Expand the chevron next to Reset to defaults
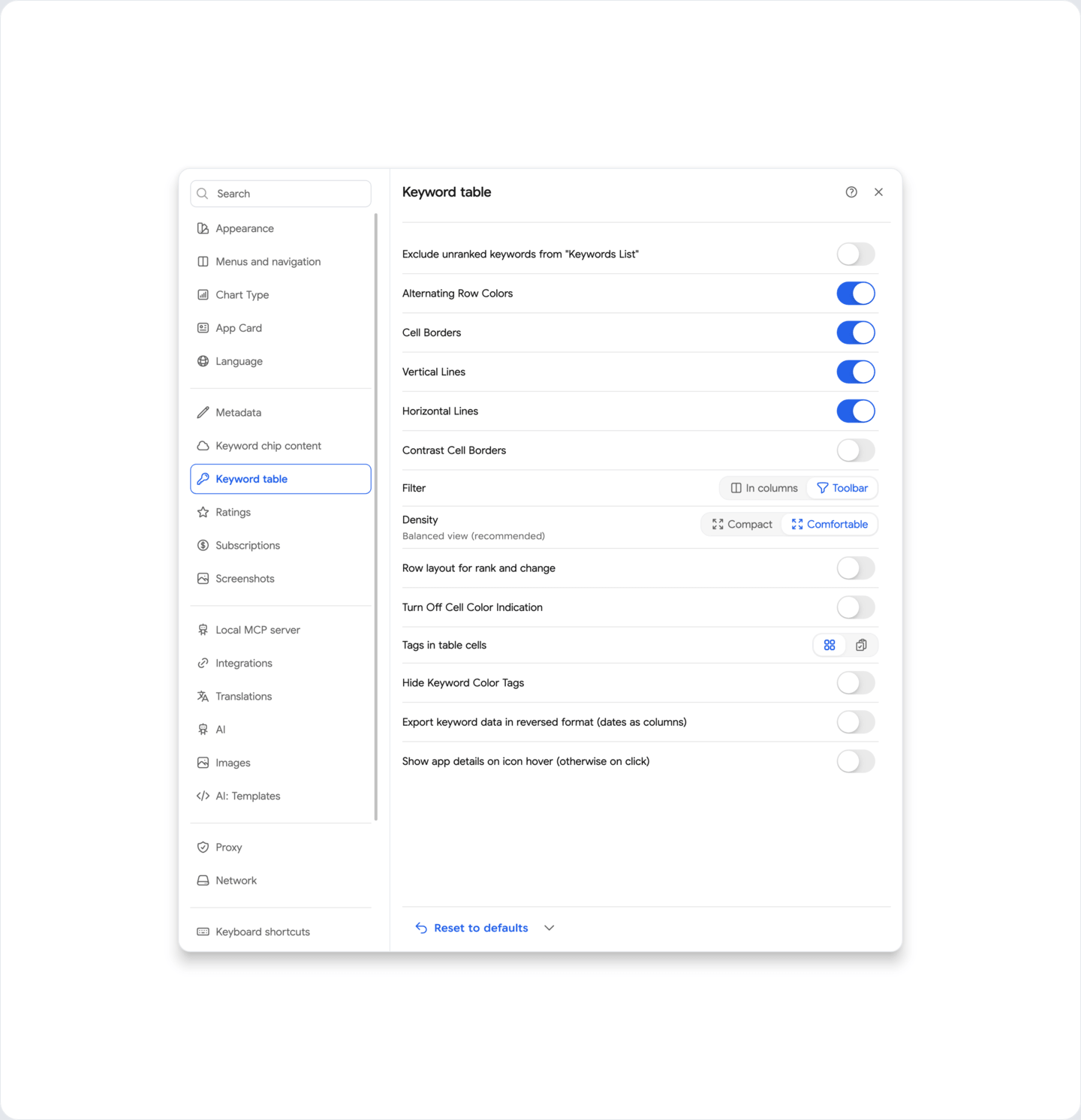Viewport: 1081px width, 1120px height. tap(550, 929)
